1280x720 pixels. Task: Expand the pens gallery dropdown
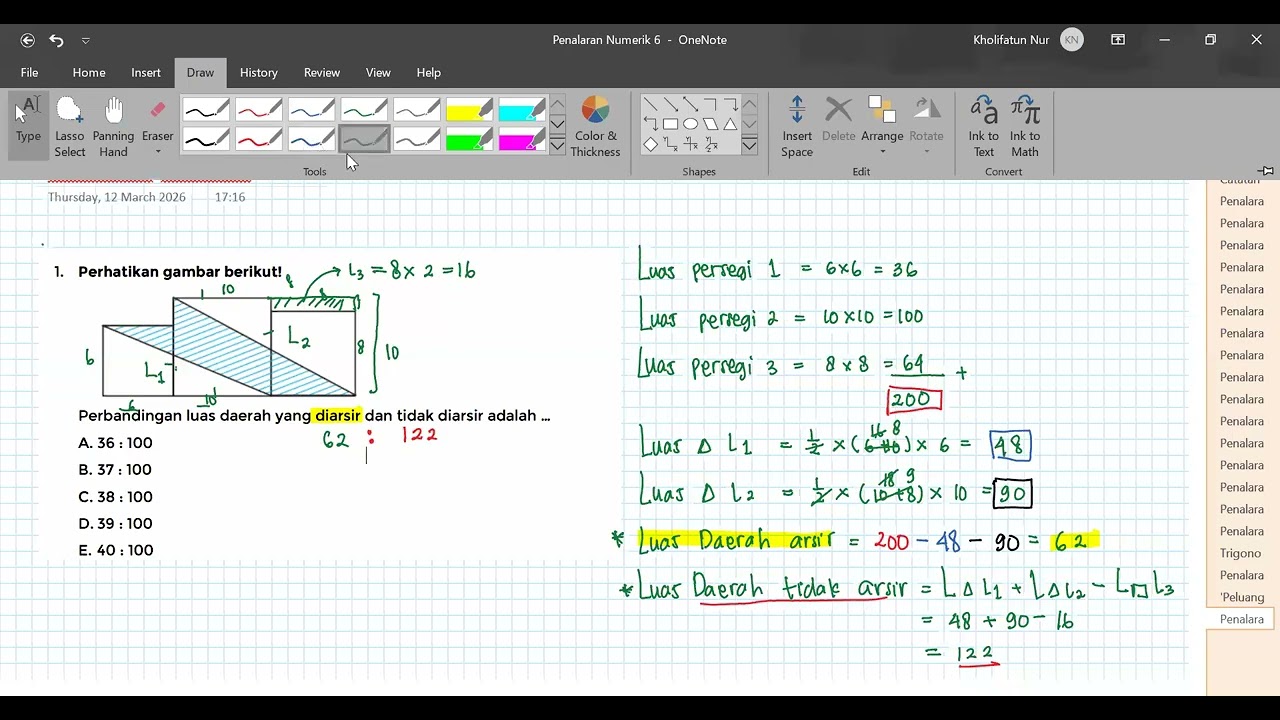point(558,146)
